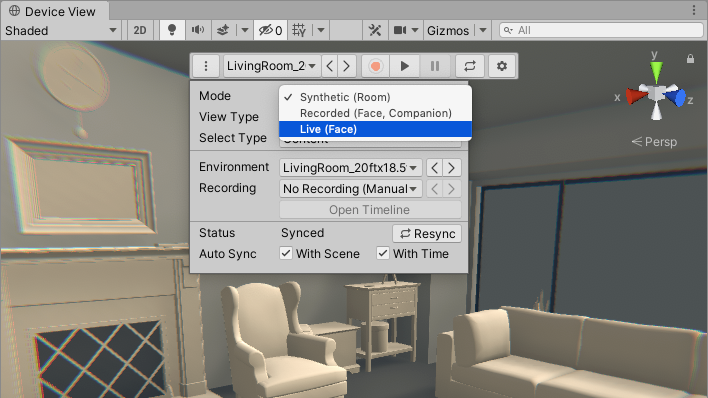
Task: Toggle effects layers icon in toolbar
Action: click(x=223, y=30)
